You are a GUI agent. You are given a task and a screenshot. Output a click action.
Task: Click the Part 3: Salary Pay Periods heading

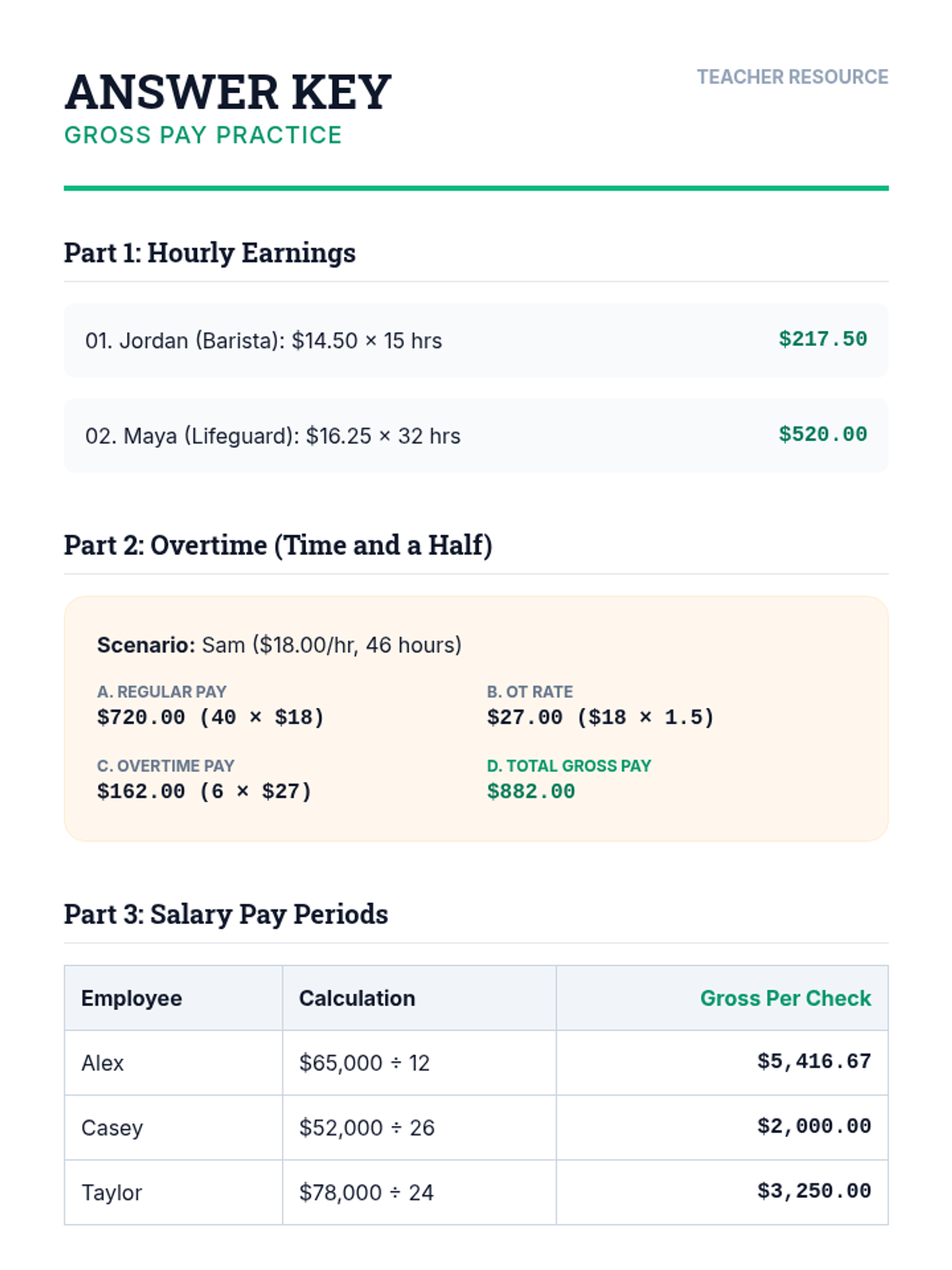pyautogui.click(x=226, y=914)
